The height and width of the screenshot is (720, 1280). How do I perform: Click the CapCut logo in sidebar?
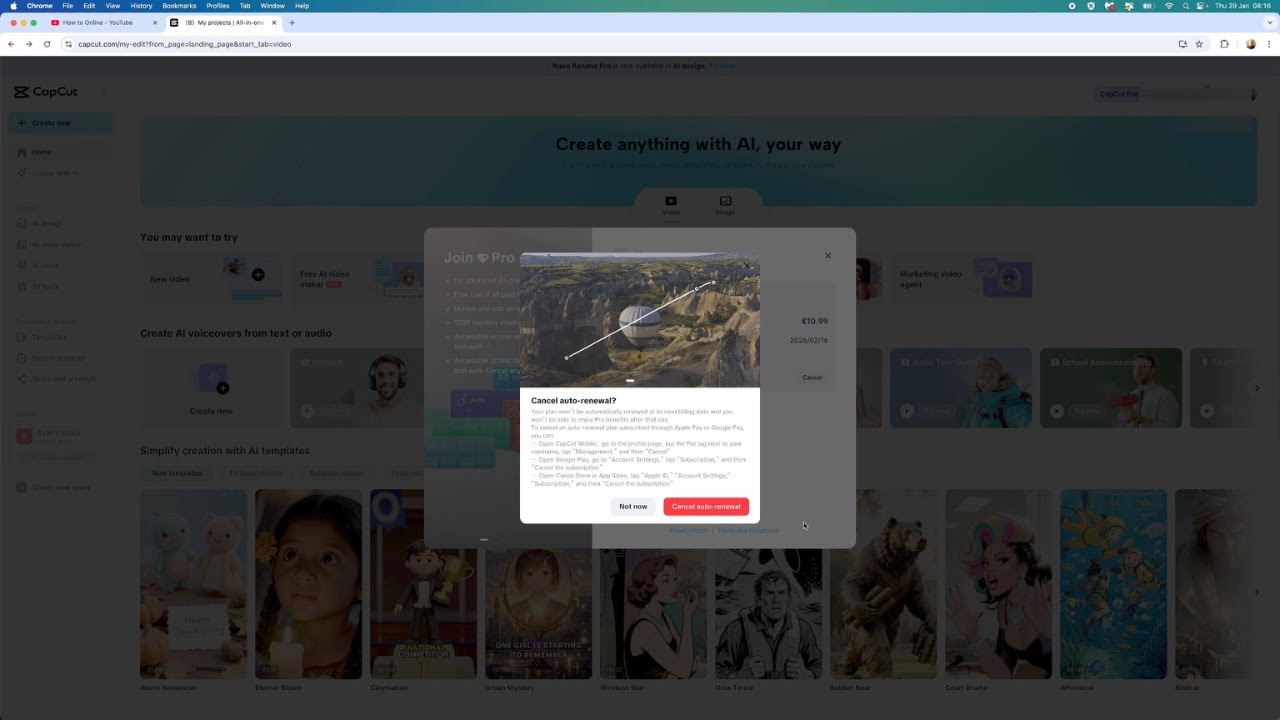pos(46,92)
